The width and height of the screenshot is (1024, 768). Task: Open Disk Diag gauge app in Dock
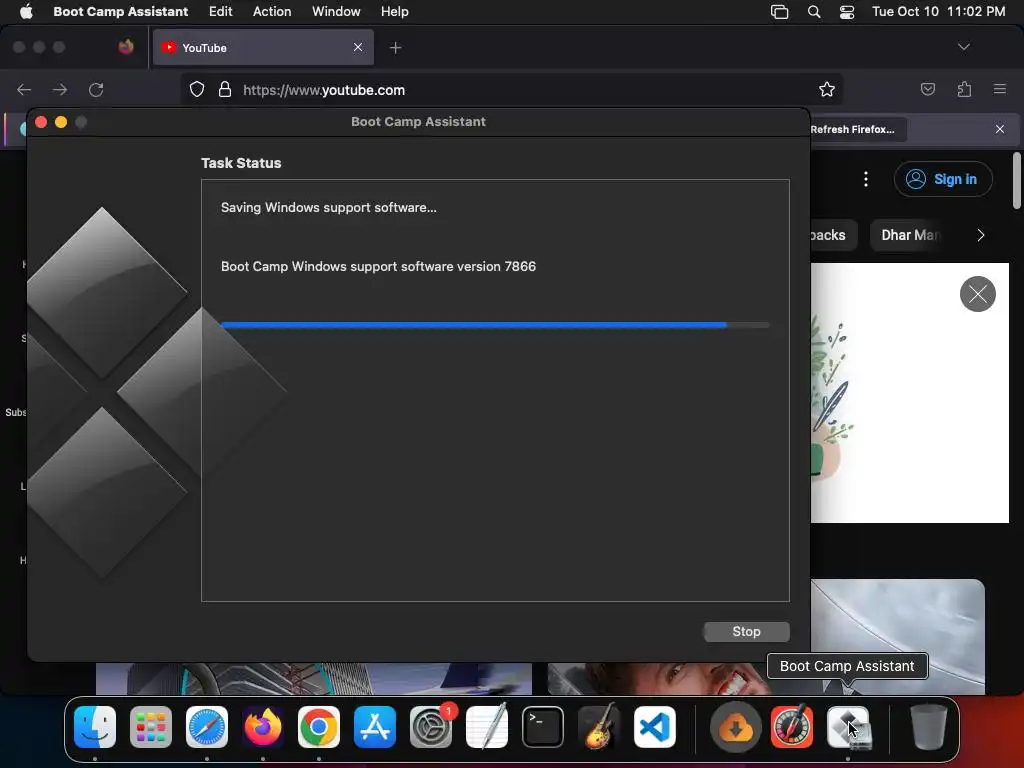pos(792,727)
